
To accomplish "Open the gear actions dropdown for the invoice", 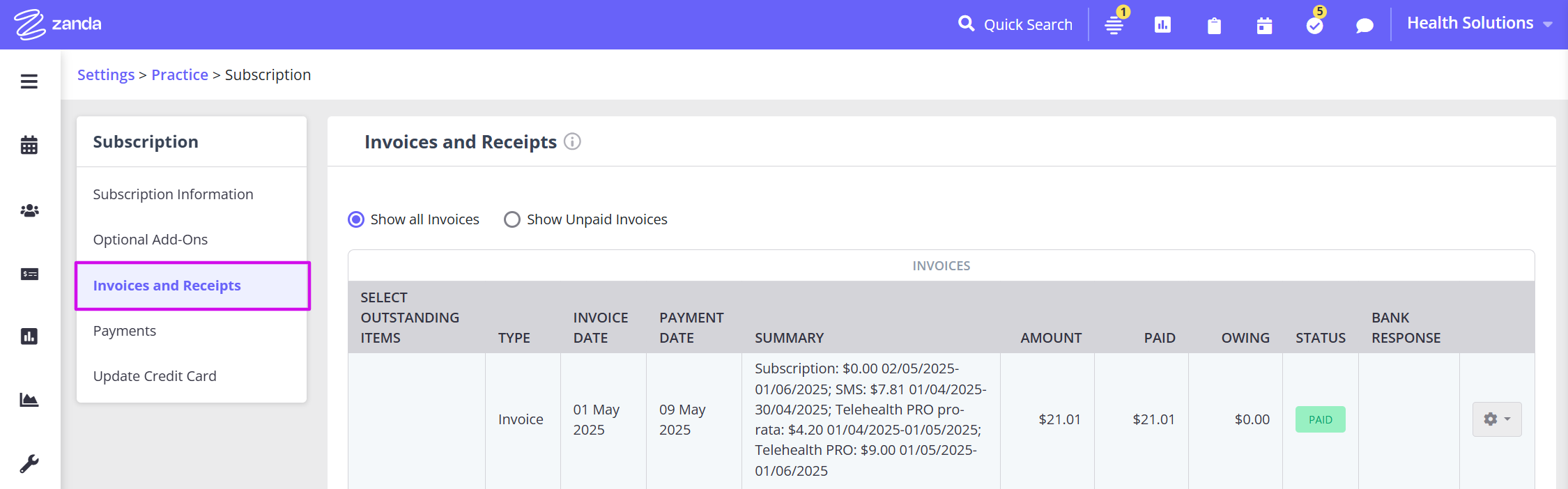I will (1497, 419).
